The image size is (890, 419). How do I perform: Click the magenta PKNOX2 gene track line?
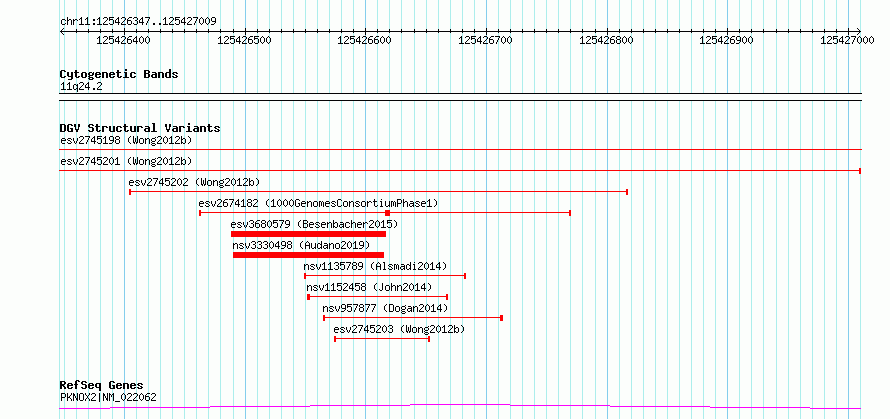(x=460, y=407)
